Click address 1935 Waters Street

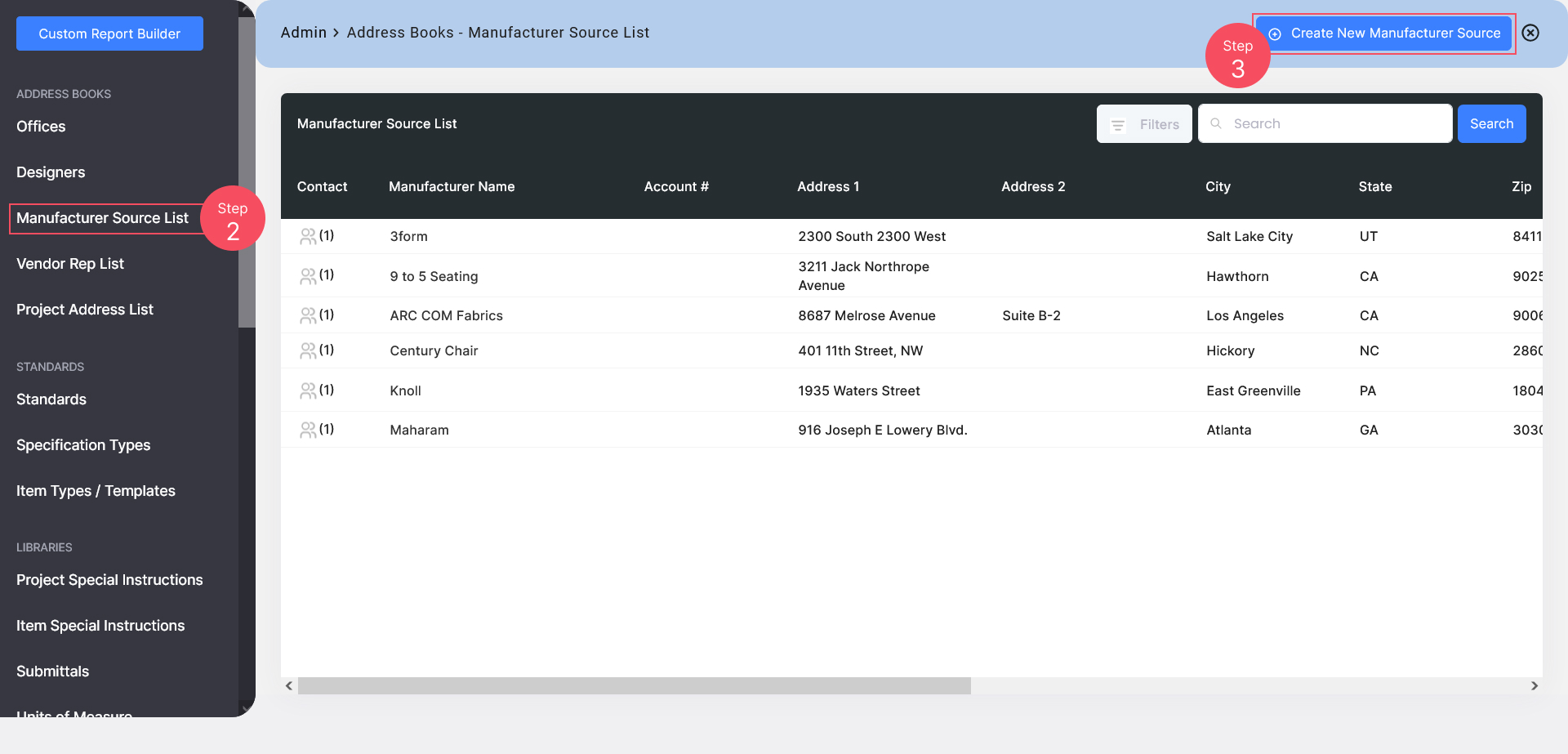[858, 390]
